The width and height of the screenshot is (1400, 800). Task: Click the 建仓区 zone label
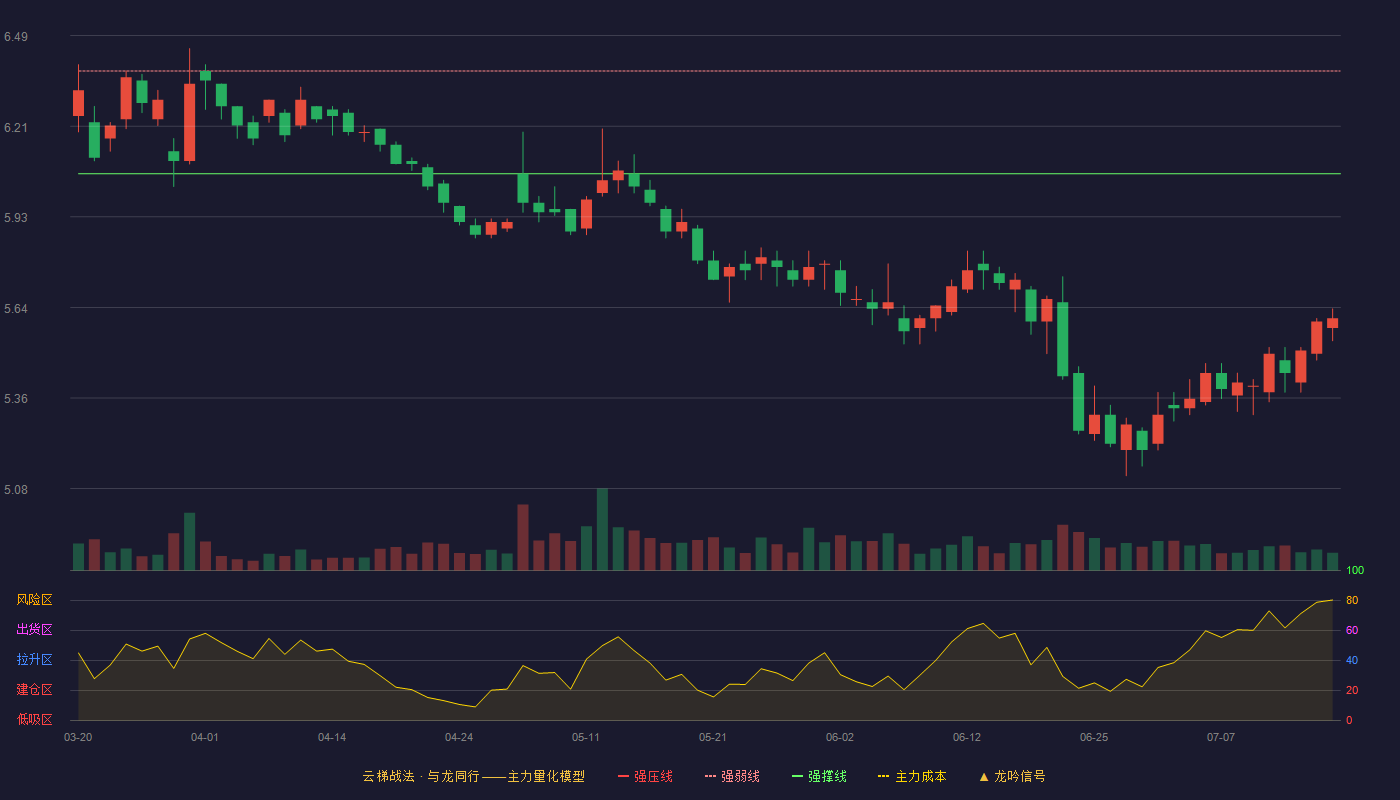tap(34, 690)
